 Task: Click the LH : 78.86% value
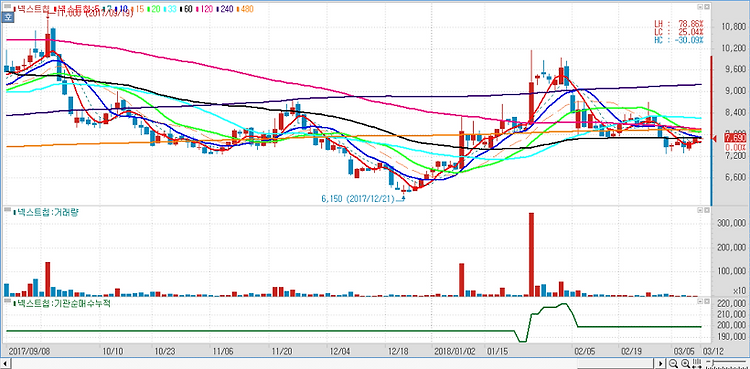679,23
